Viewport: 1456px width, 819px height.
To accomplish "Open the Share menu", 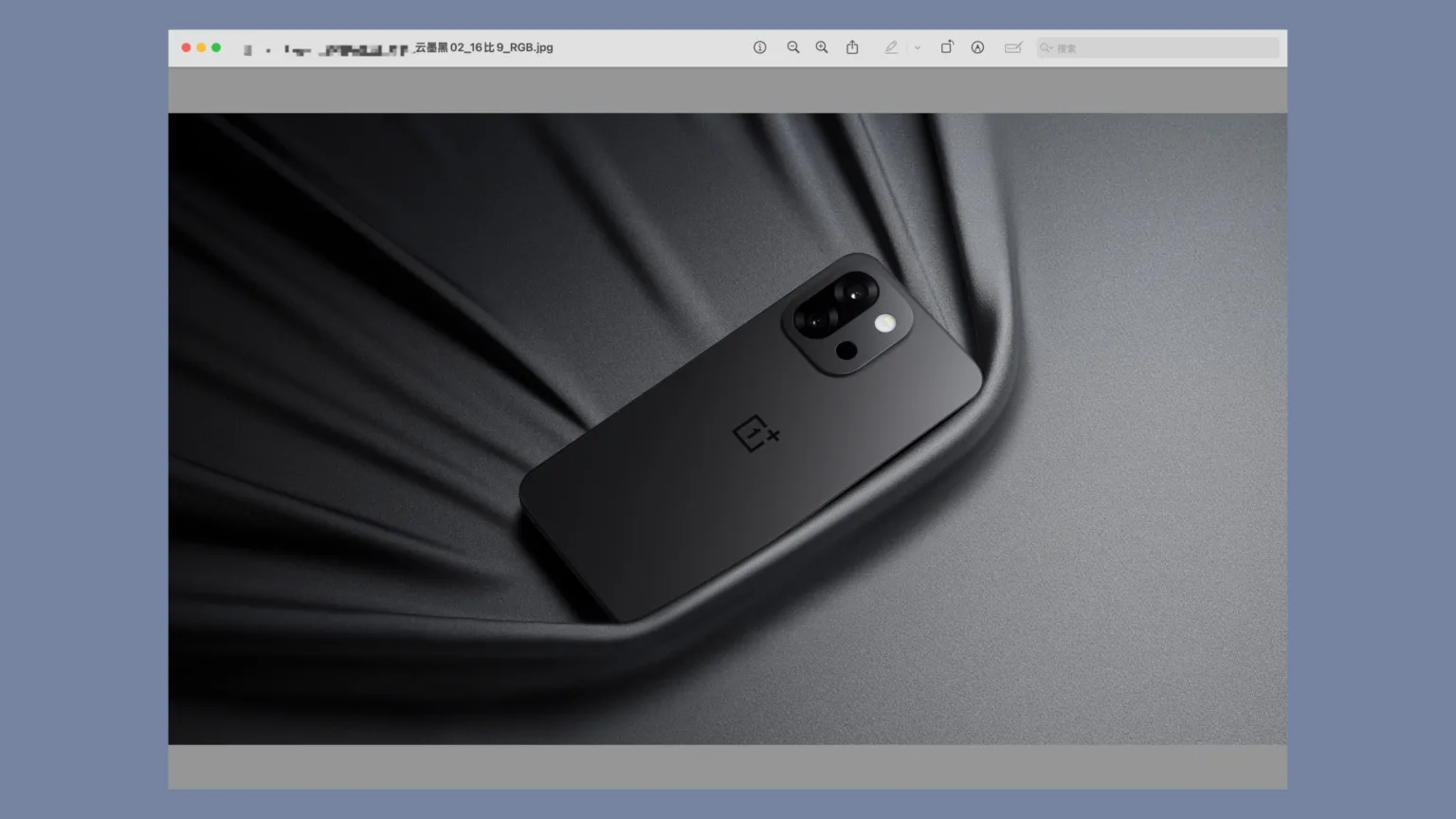I will point(852,46).
